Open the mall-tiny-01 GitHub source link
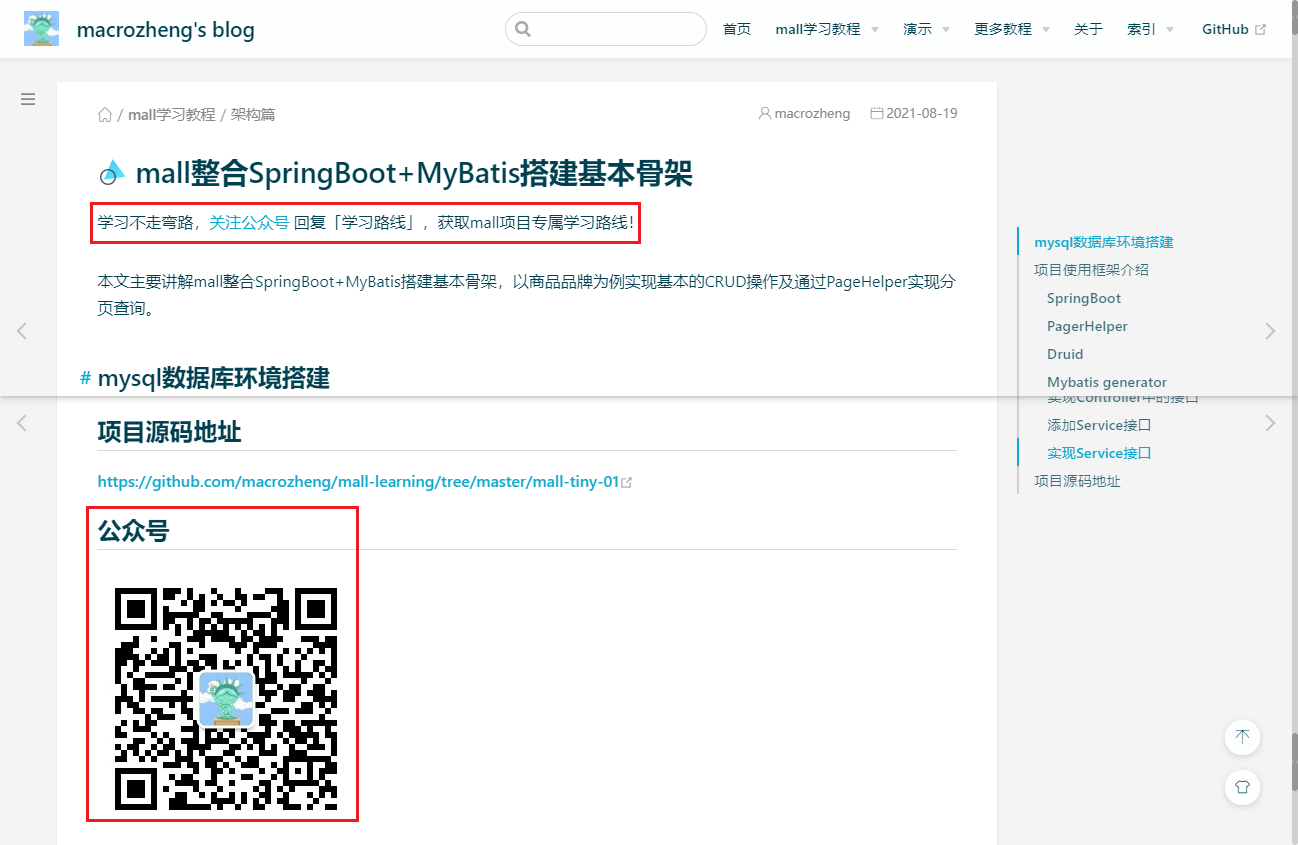Image resolution: width=1298 pixels, height=845 pixels. pos(358,482)
